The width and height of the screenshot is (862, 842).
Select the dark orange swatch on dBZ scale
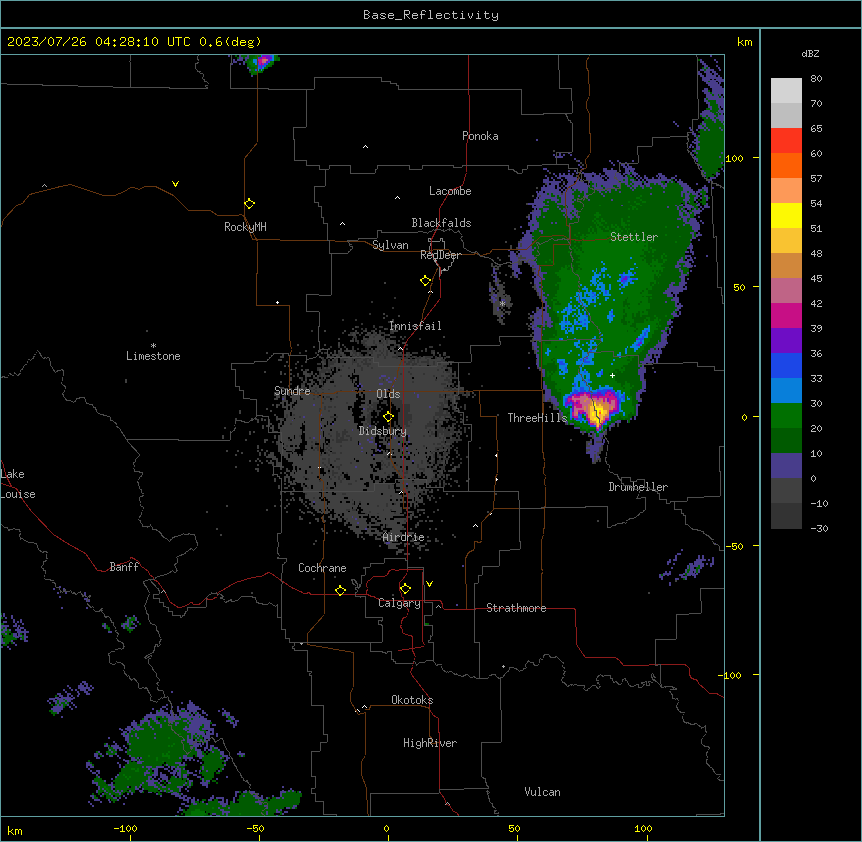pyautogui.click(x=786, y=165)
